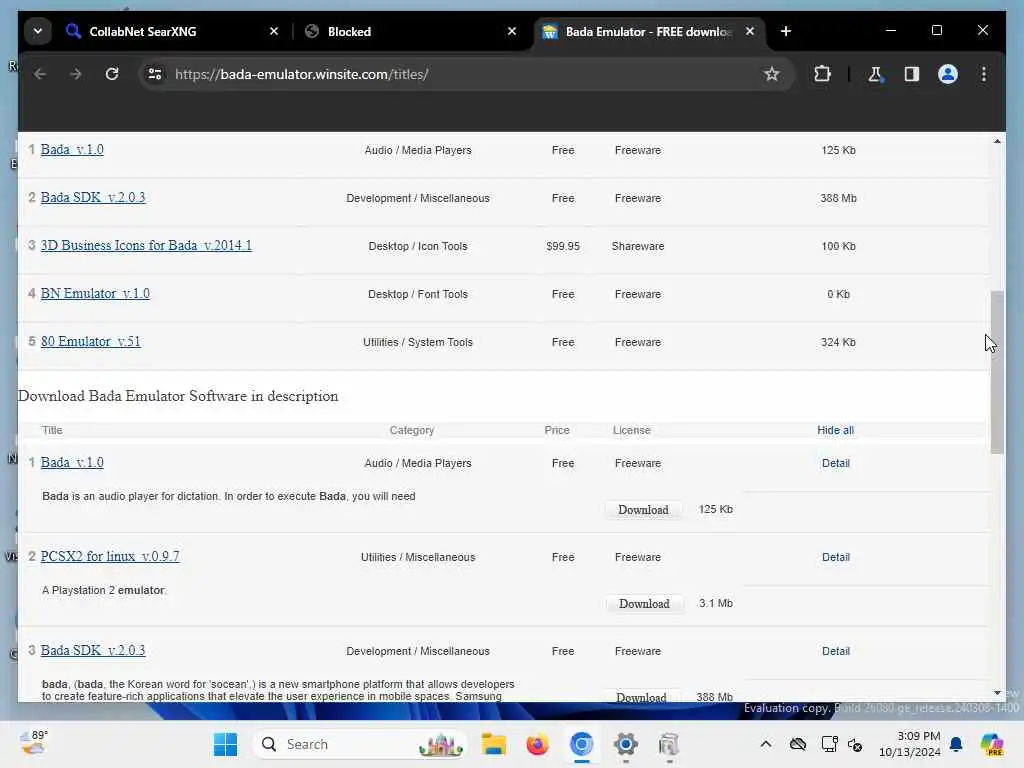Select the 388 Mb size in top list

(x=838, y=198)
